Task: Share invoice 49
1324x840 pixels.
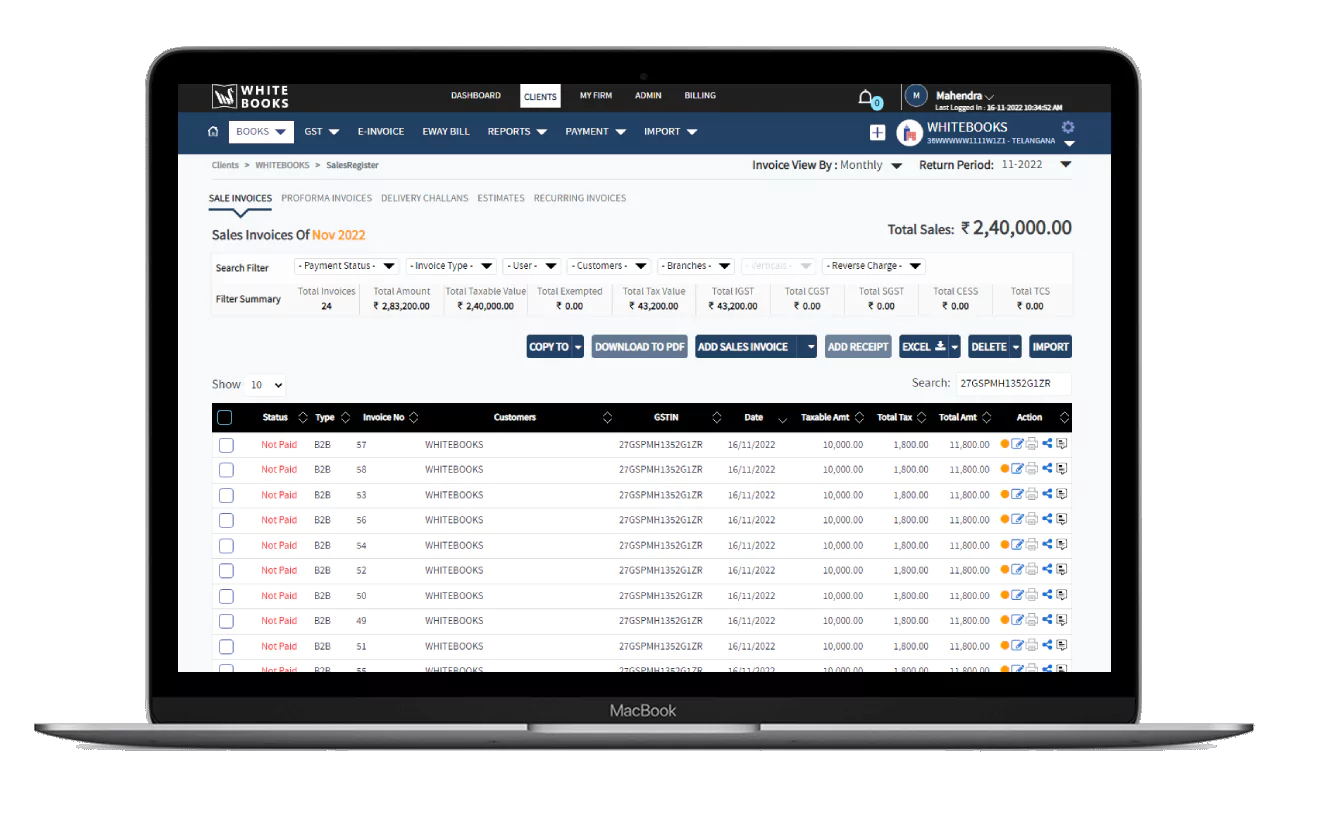Action: (x=1047, y=620)
